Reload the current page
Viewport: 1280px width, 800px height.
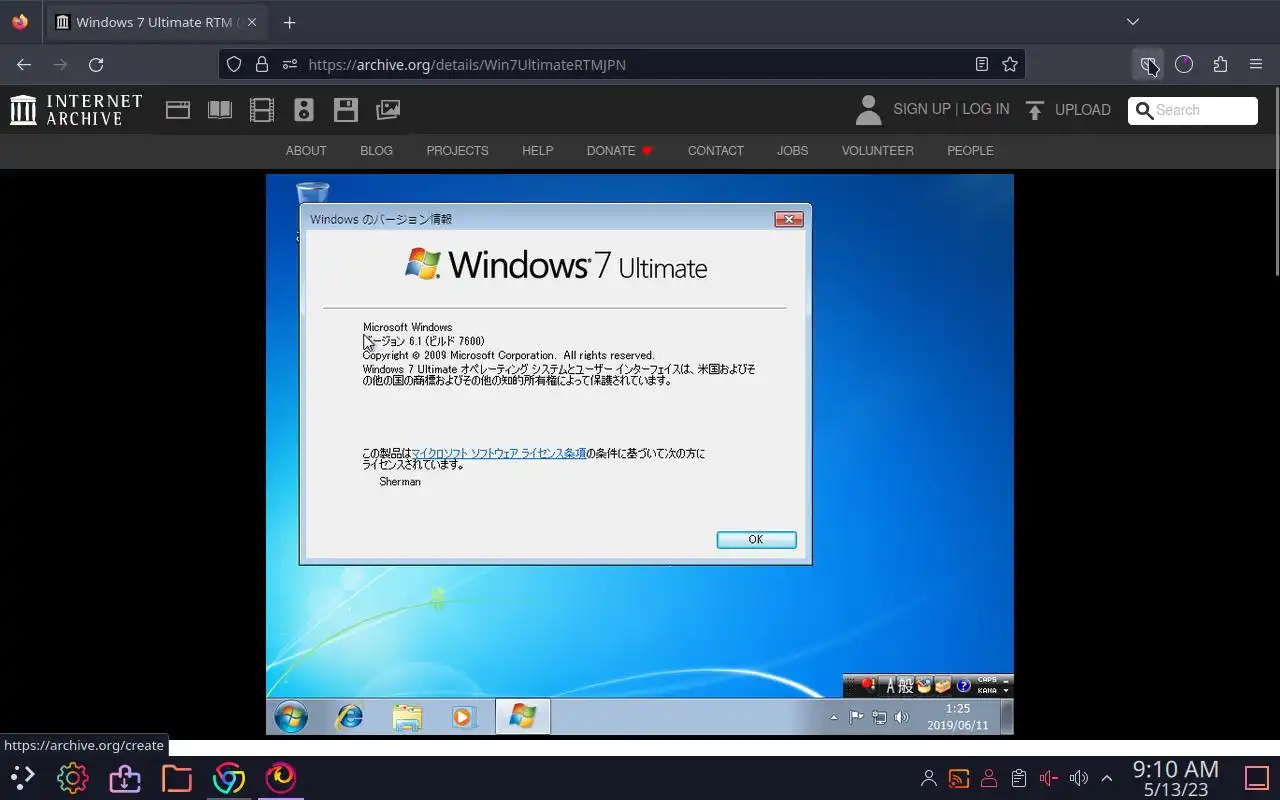[96, 64]
